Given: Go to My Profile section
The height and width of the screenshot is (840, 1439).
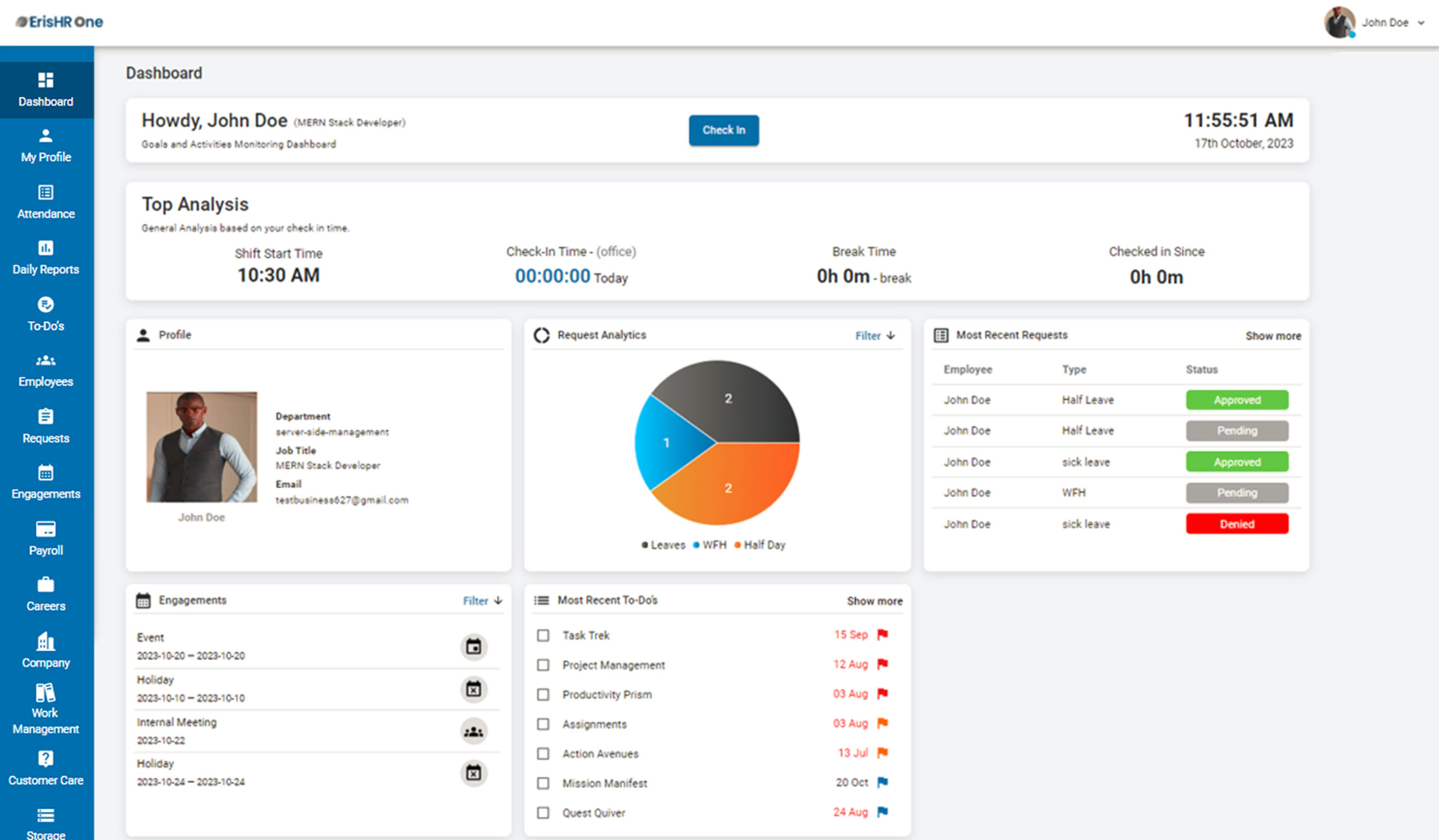Looking at the screenshot, I should [46, 146].
